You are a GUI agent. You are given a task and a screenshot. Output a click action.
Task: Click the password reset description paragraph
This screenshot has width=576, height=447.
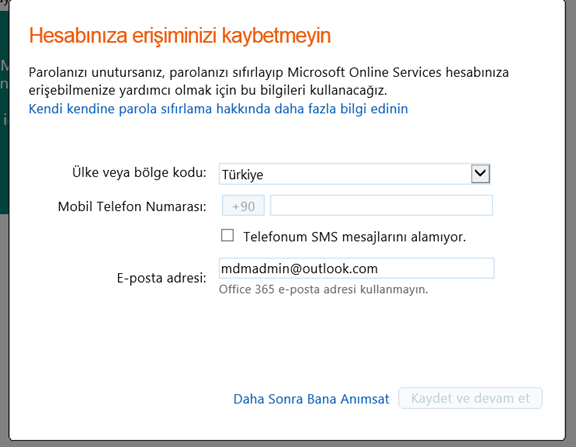pyautogui.click(x=269, y=81)
